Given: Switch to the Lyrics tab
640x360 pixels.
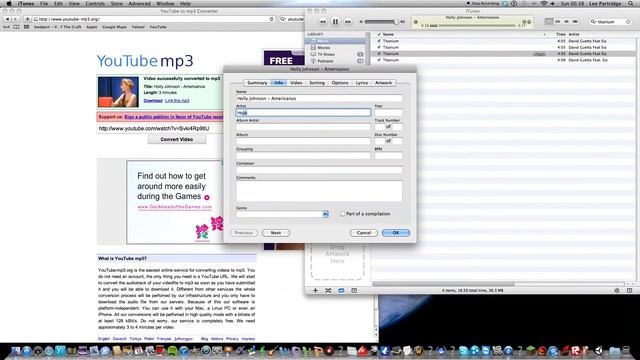Looking at the screenshot, I should coord(362,83).
